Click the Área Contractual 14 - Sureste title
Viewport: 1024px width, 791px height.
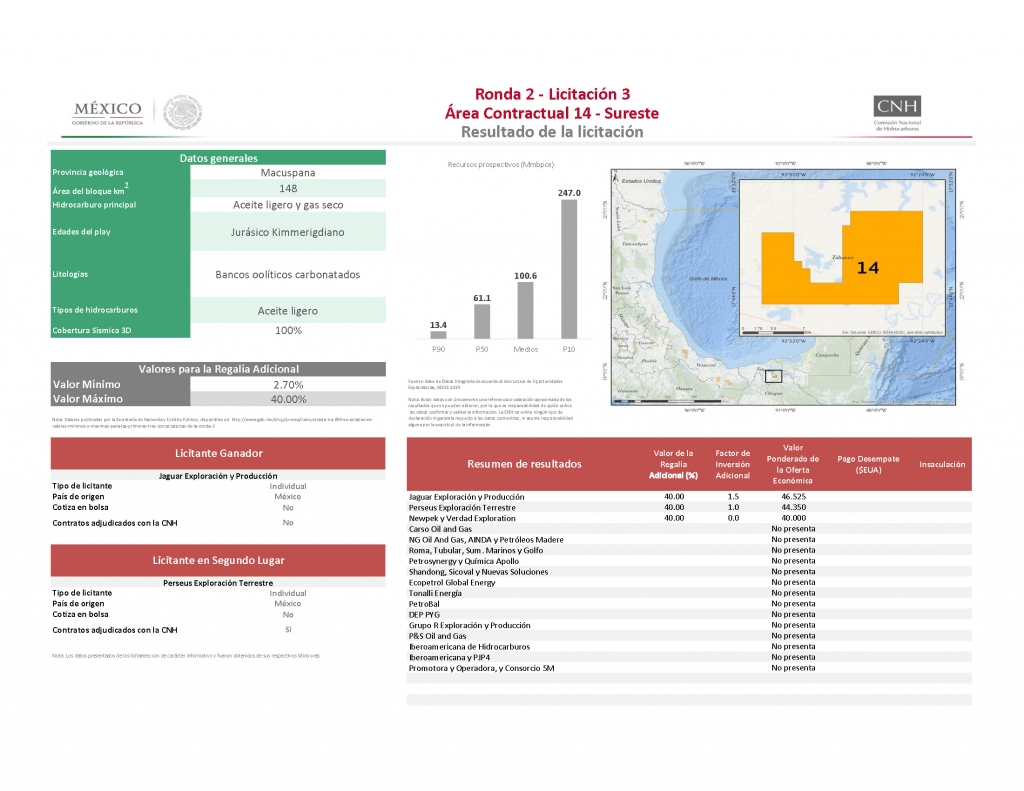pyautogui.click(x=552, y=113)
